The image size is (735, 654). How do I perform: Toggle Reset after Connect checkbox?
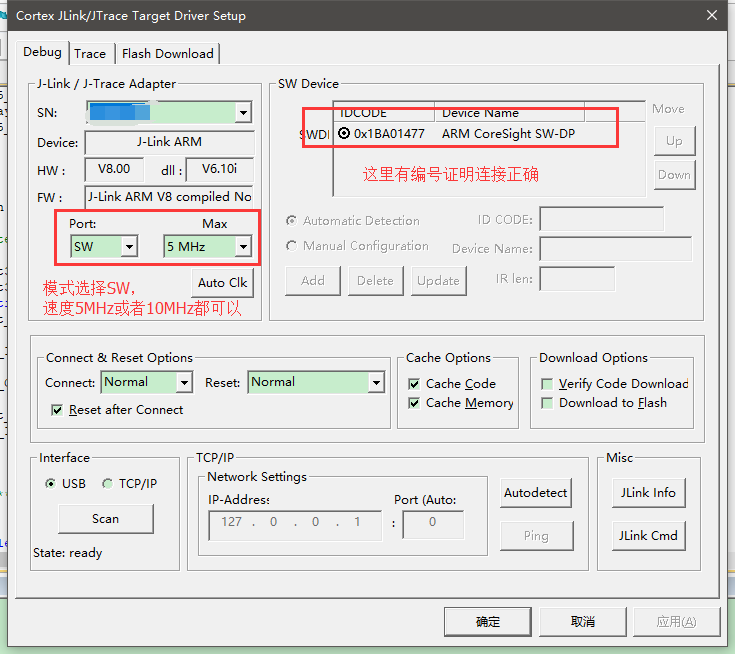pyautogui.click(x=57, y=410)
